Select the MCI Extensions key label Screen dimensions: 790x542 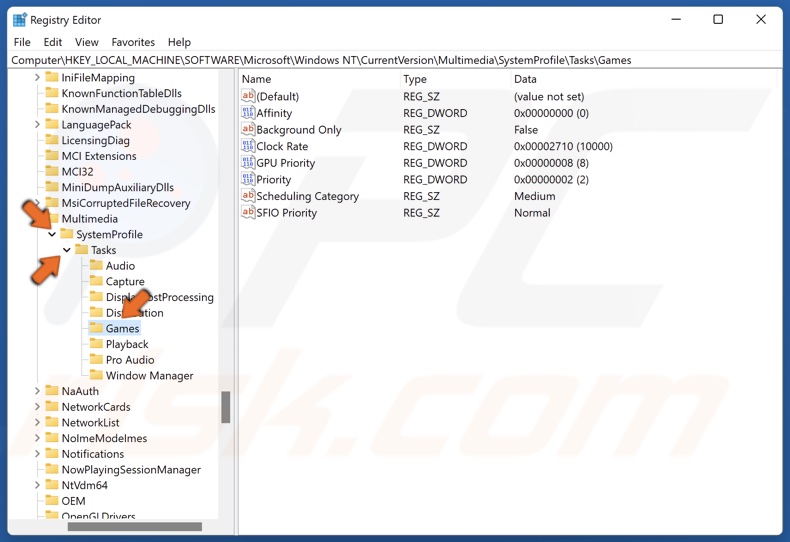(99, 156)
